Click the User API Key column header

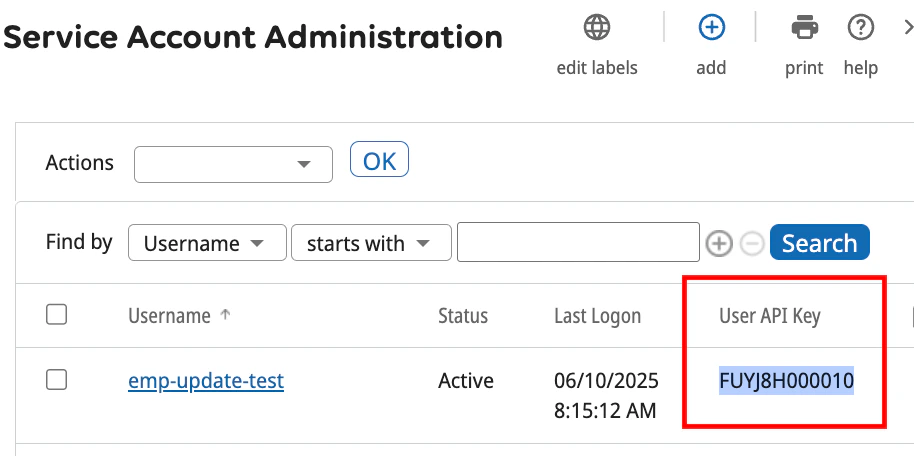[769, 316]
